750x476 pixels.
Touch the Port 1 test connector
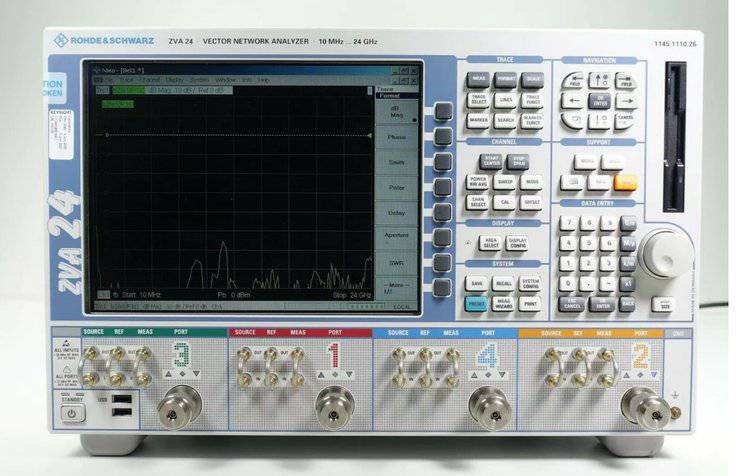pos(334,408)
